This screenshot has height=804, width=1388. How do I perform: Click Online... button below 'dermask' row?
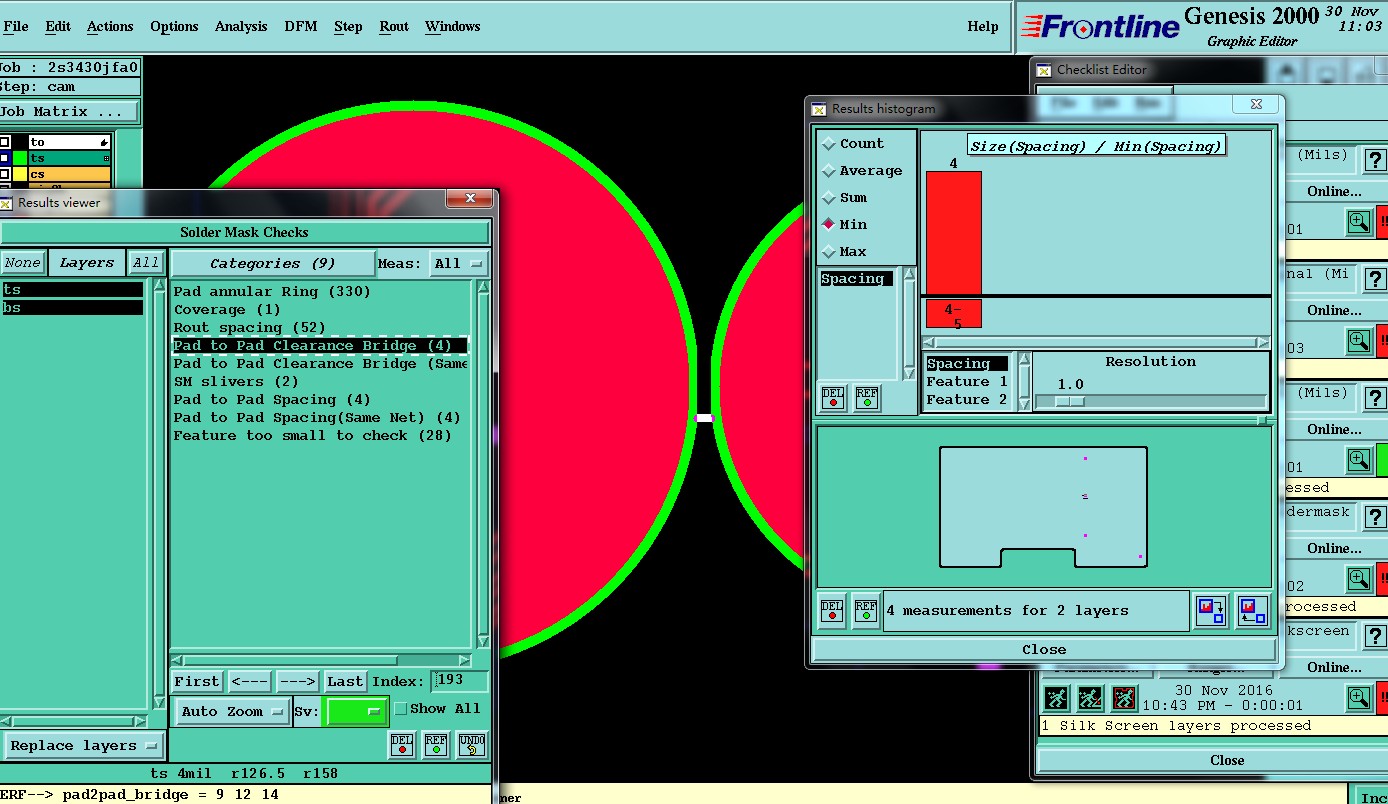pos(1334,548)
